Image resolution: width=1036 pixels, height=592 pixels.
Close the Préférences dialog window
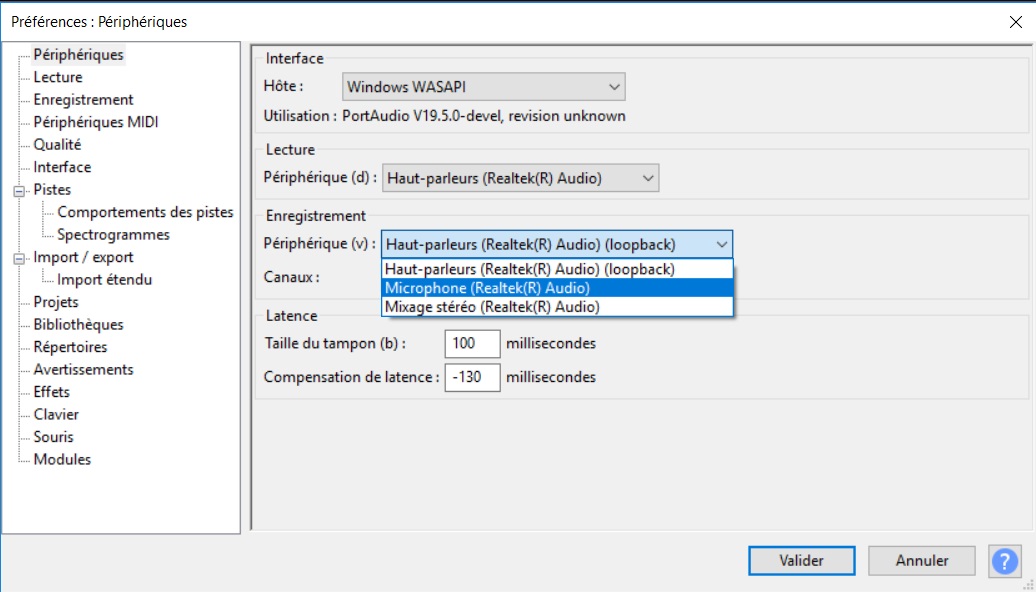coord(1016,22)
